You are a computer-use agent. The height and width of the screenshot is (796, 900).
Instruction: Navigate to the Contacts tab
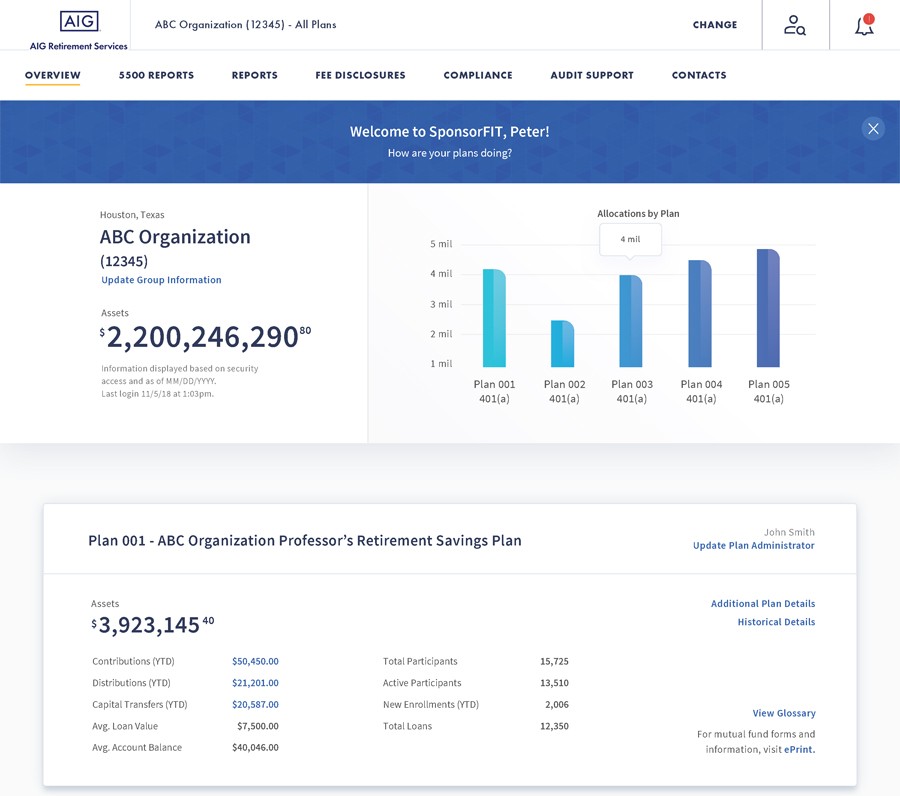(699, 75)
